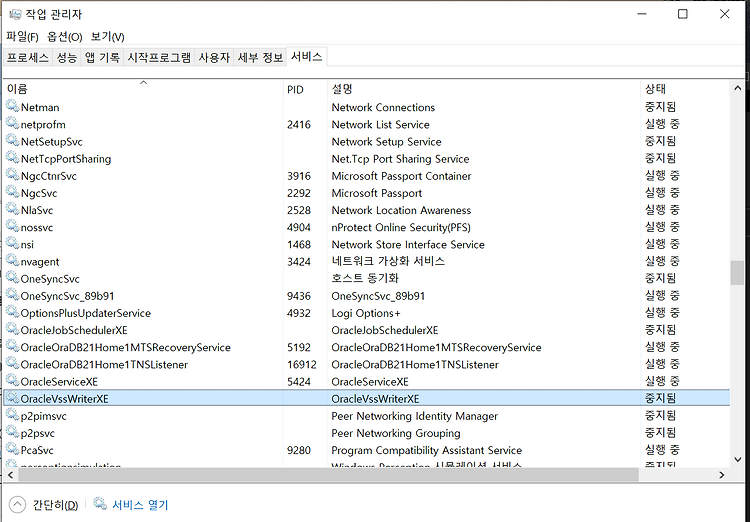Click the horizontal scrollbar left arrow

(x=10, y=475)
